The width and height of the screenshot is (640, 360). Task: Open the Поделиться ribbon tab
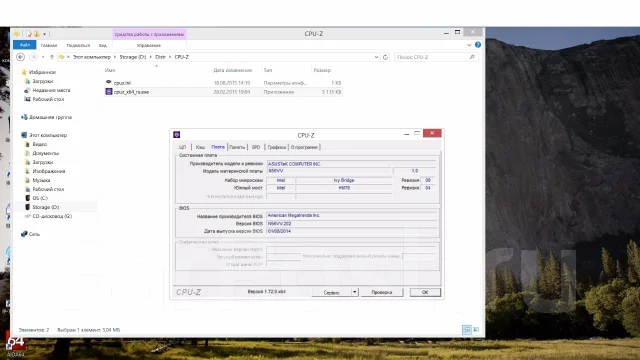pyautogui.click(x=78, y=45)
